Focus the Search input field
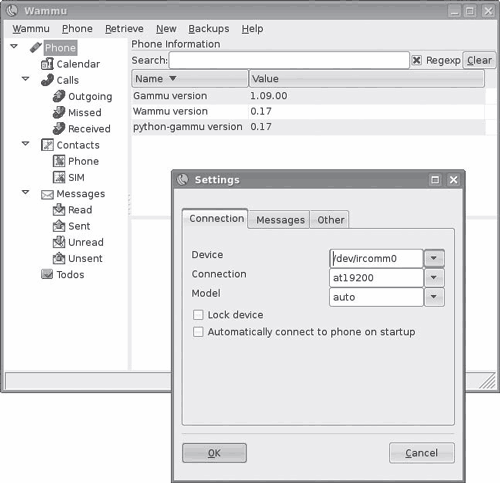This screenshot has height=483, width=500. point(289,60)
